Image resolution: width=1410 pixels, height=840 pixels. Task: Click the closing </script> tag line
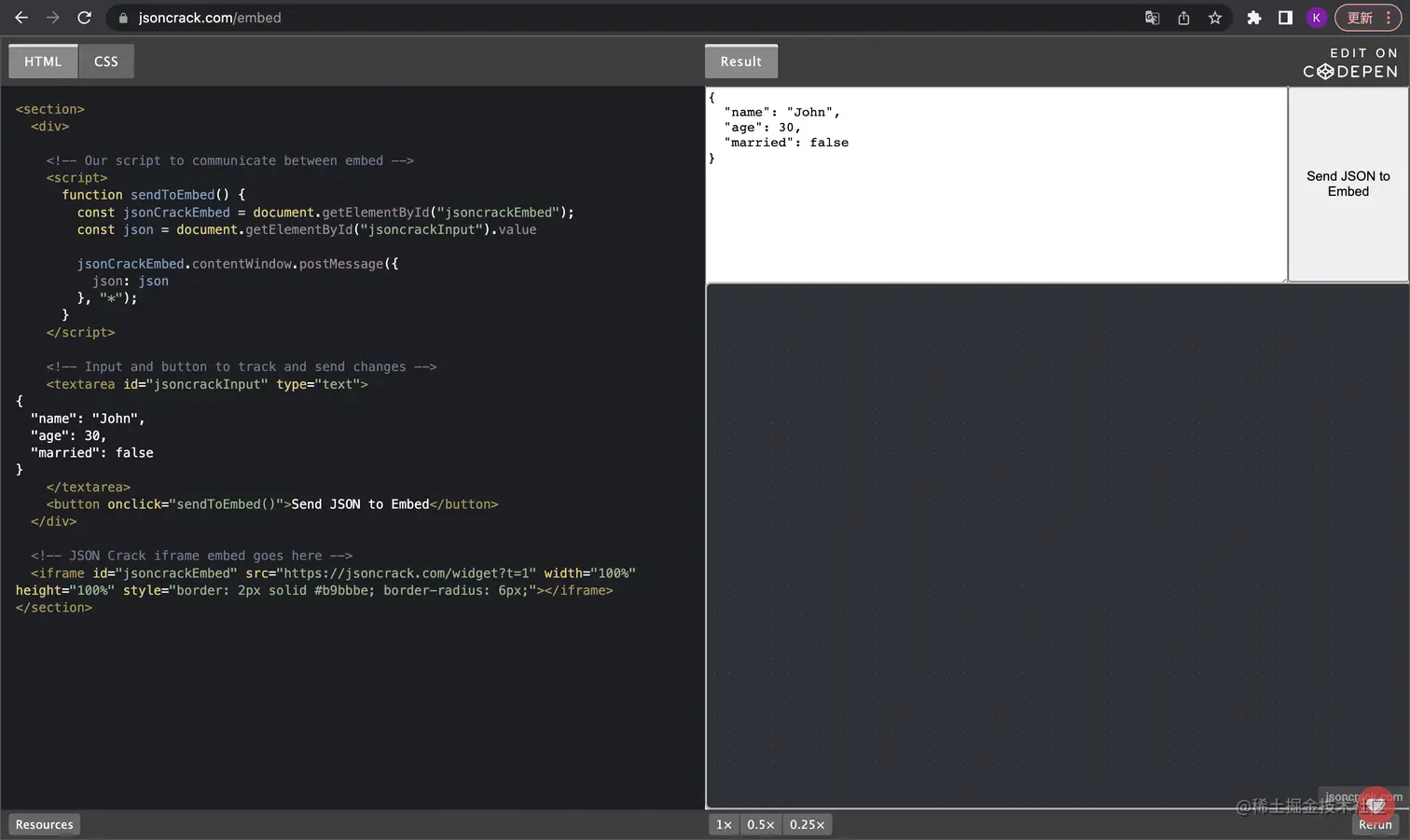coord(81,332)
